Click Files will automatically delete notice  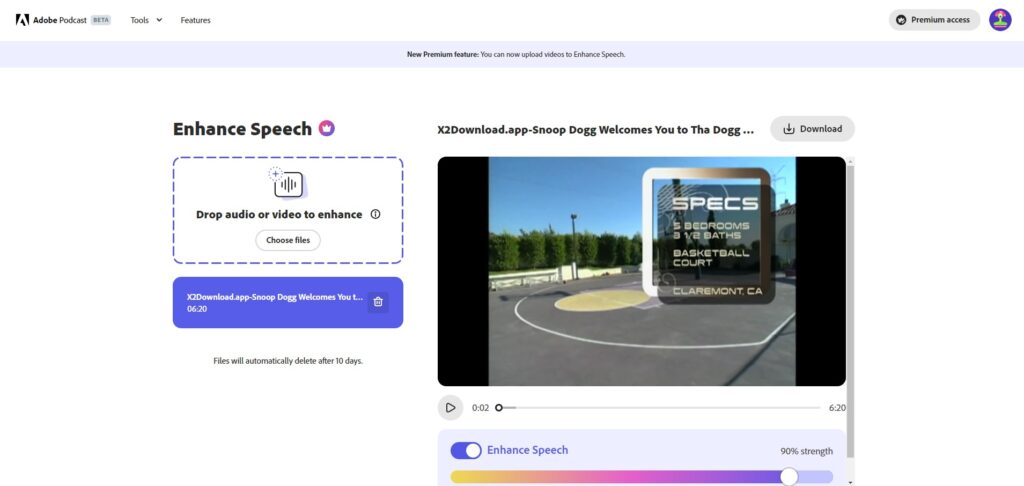288,361
